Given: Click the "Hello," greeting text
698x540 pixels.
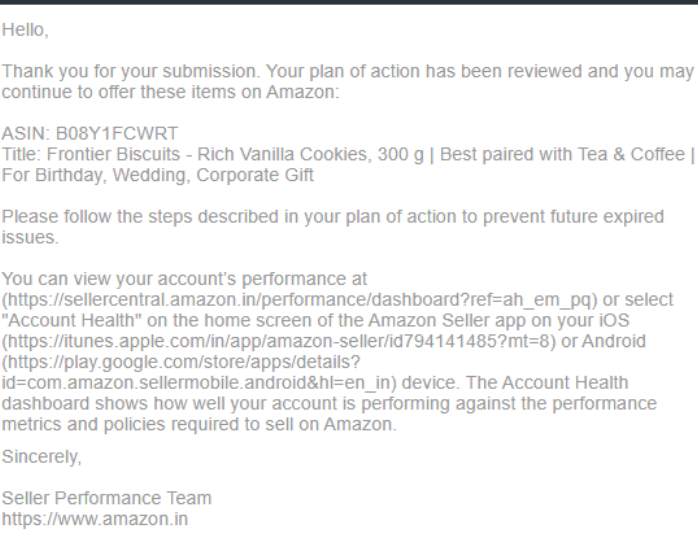Looking at the screenshot, I should 24,33.
